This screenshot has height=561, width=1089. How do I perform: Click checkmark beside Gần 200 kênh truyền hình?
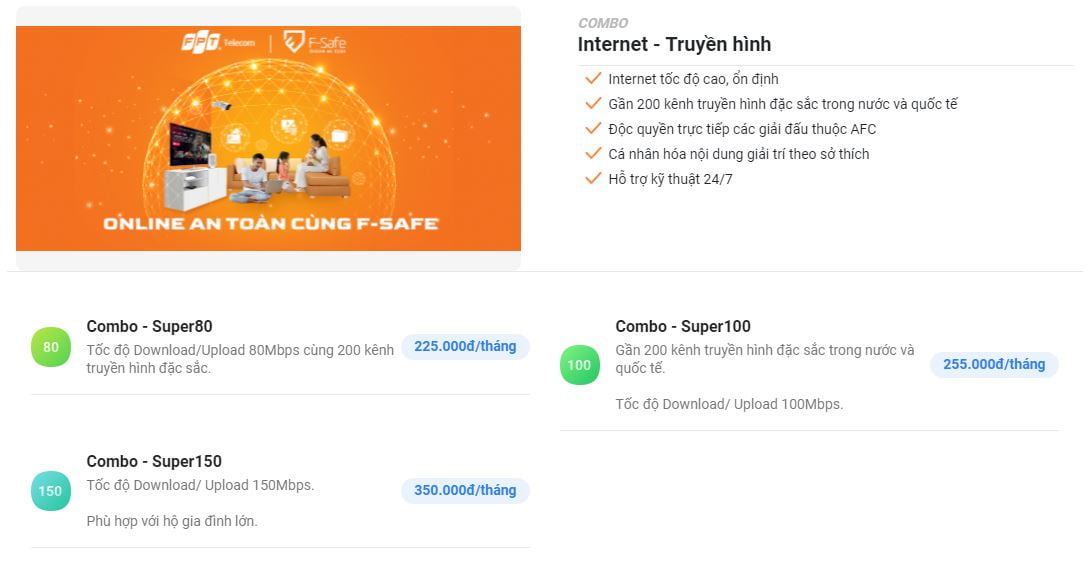[593, 104]
